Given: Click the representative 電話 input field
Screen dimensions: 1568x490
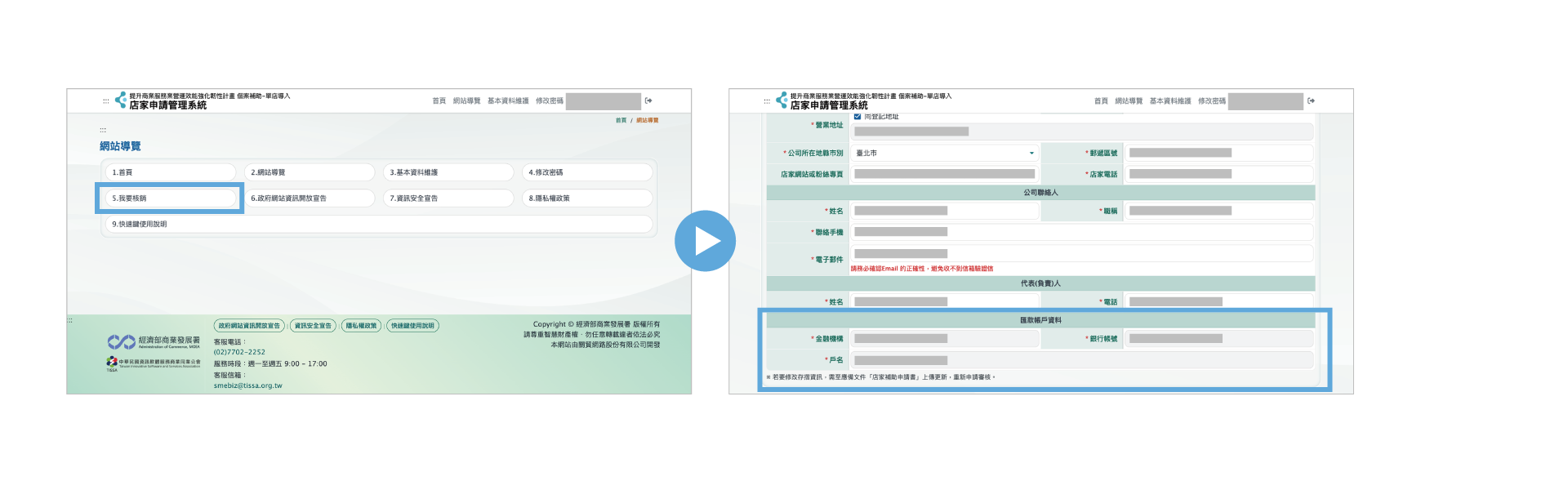Looking at the screenshot, I should pyautogui.click(x=1219, y=302).
